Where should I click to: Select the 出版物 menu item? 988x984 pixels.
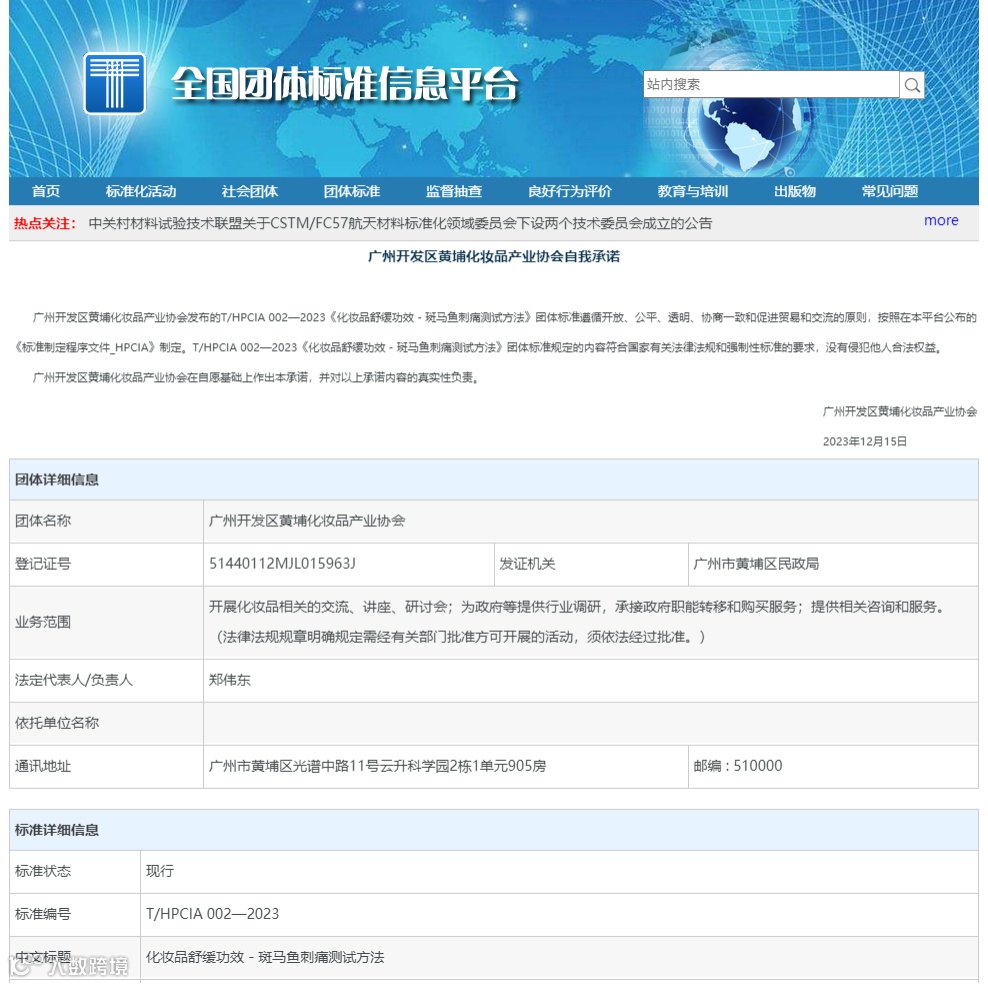point(795,192)
